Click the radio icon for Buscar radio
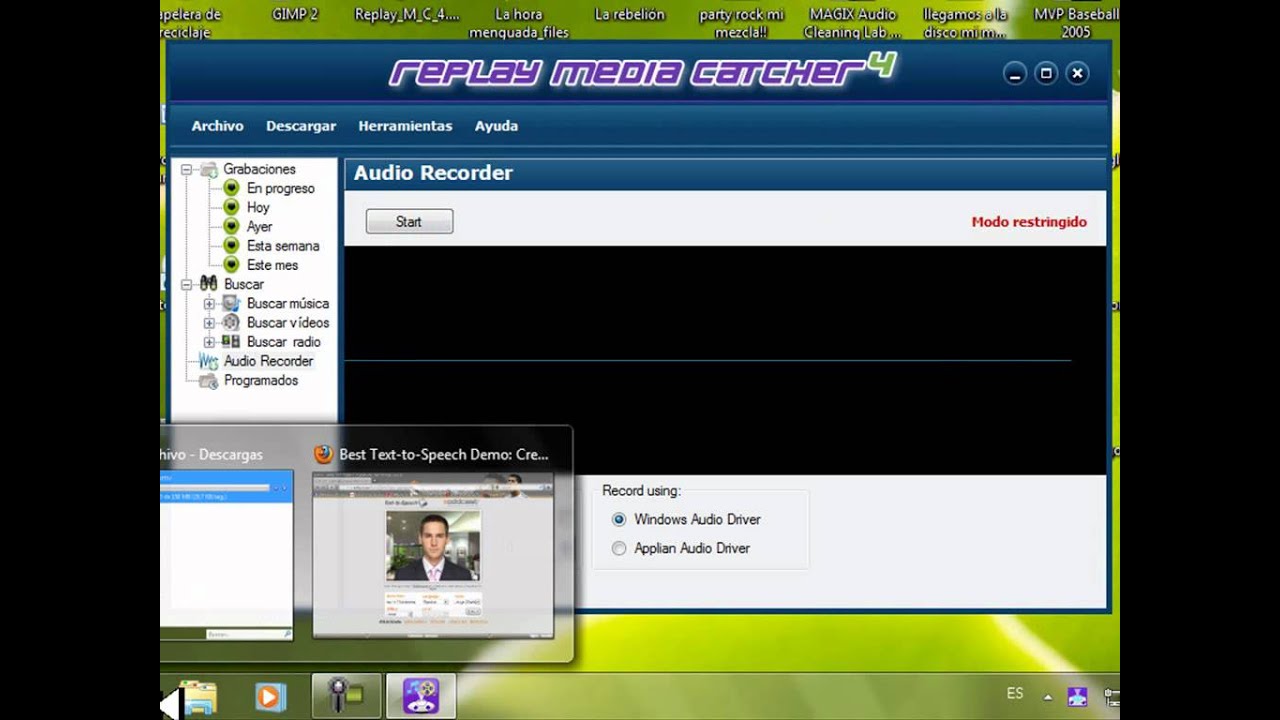This screenshot has height=720, width=1280. point(231,342)
